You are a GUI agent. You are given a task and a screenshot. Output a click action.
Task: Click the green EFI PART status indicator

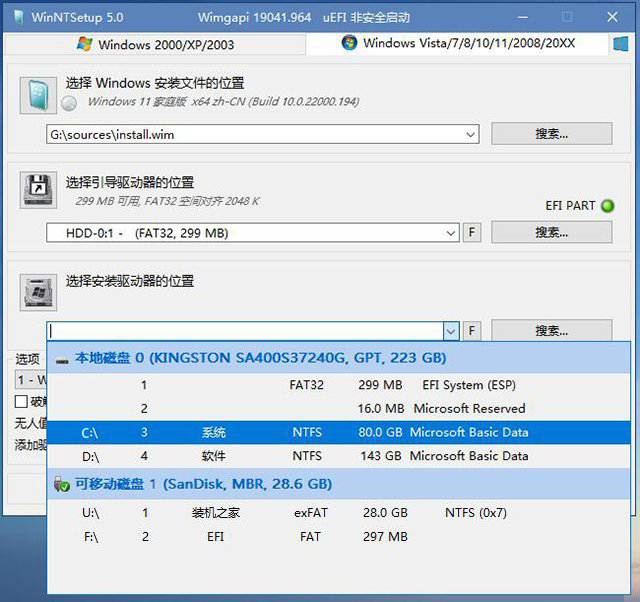tap(607, 206)
